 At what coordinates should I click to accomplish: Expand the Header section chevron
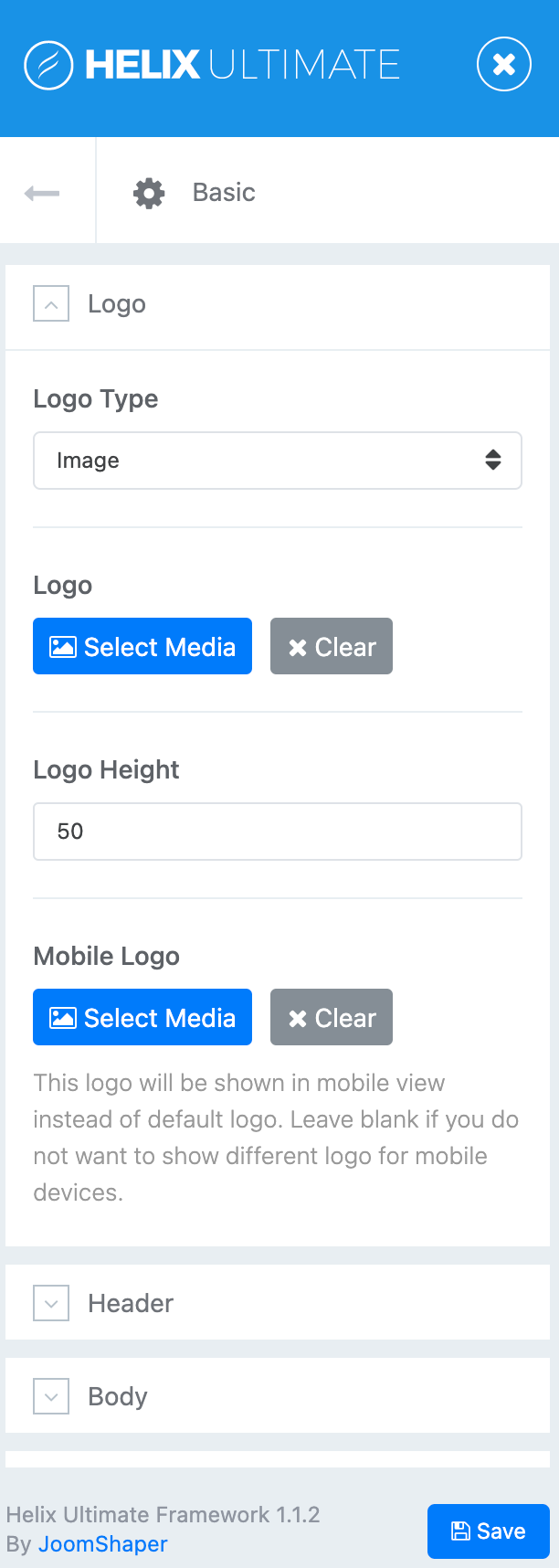[51, 1304]
